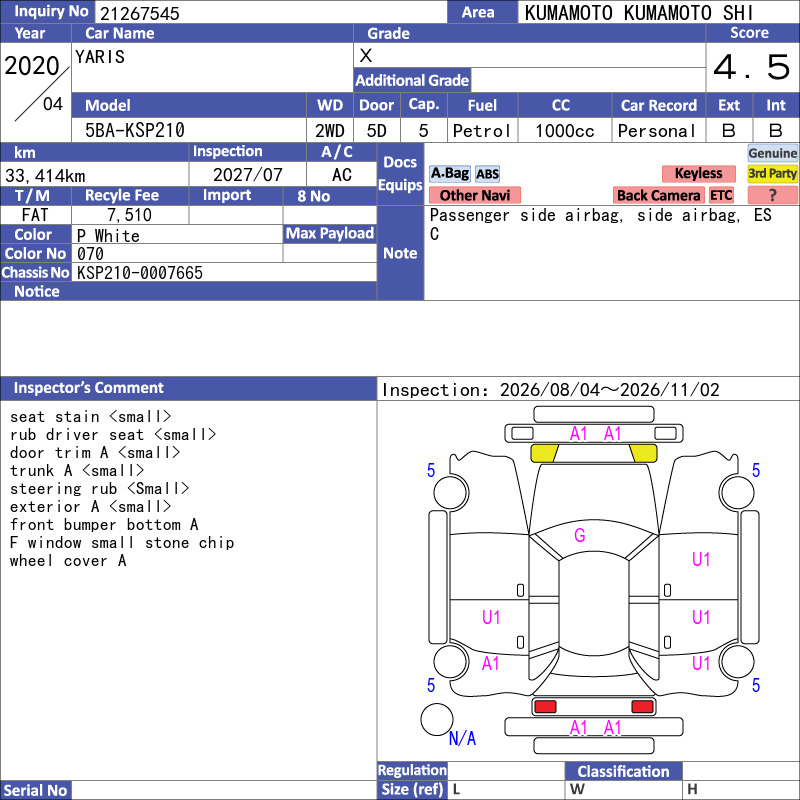Click the Back Camera equipment tag
The image size is (800, 800).
tap(658, 195)
